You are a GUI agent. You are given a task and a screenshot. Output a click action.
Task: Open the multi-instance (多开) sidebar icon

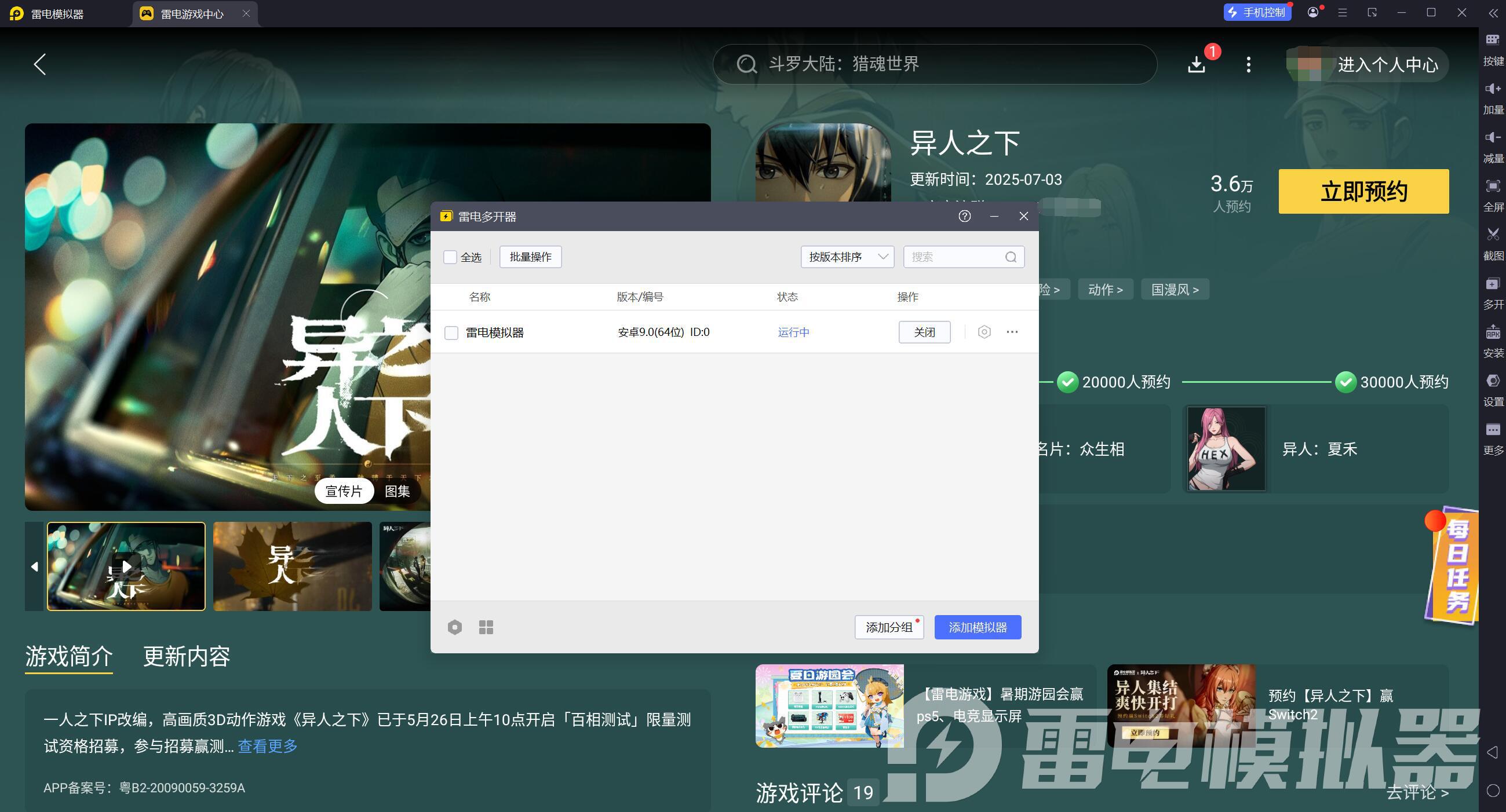pyautogui.click(x=1493, y=284)
